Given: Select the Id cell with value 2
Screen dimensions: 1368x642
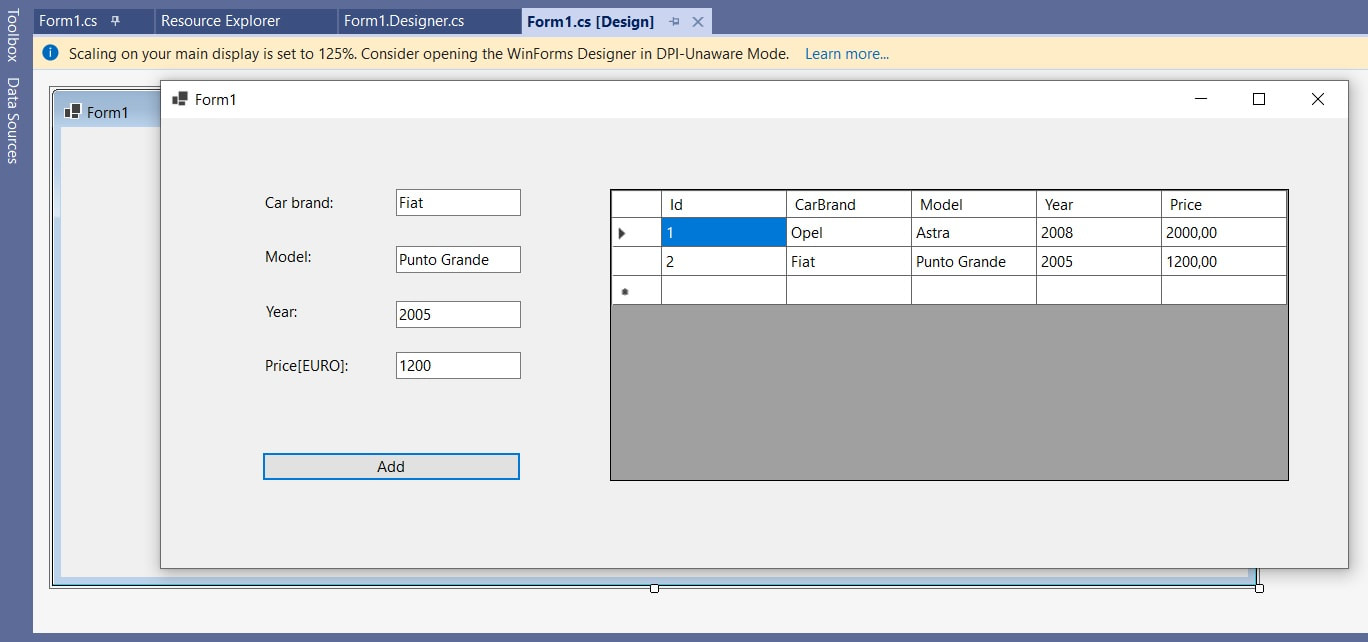Looking at the screenshot, I should (724, 262).
